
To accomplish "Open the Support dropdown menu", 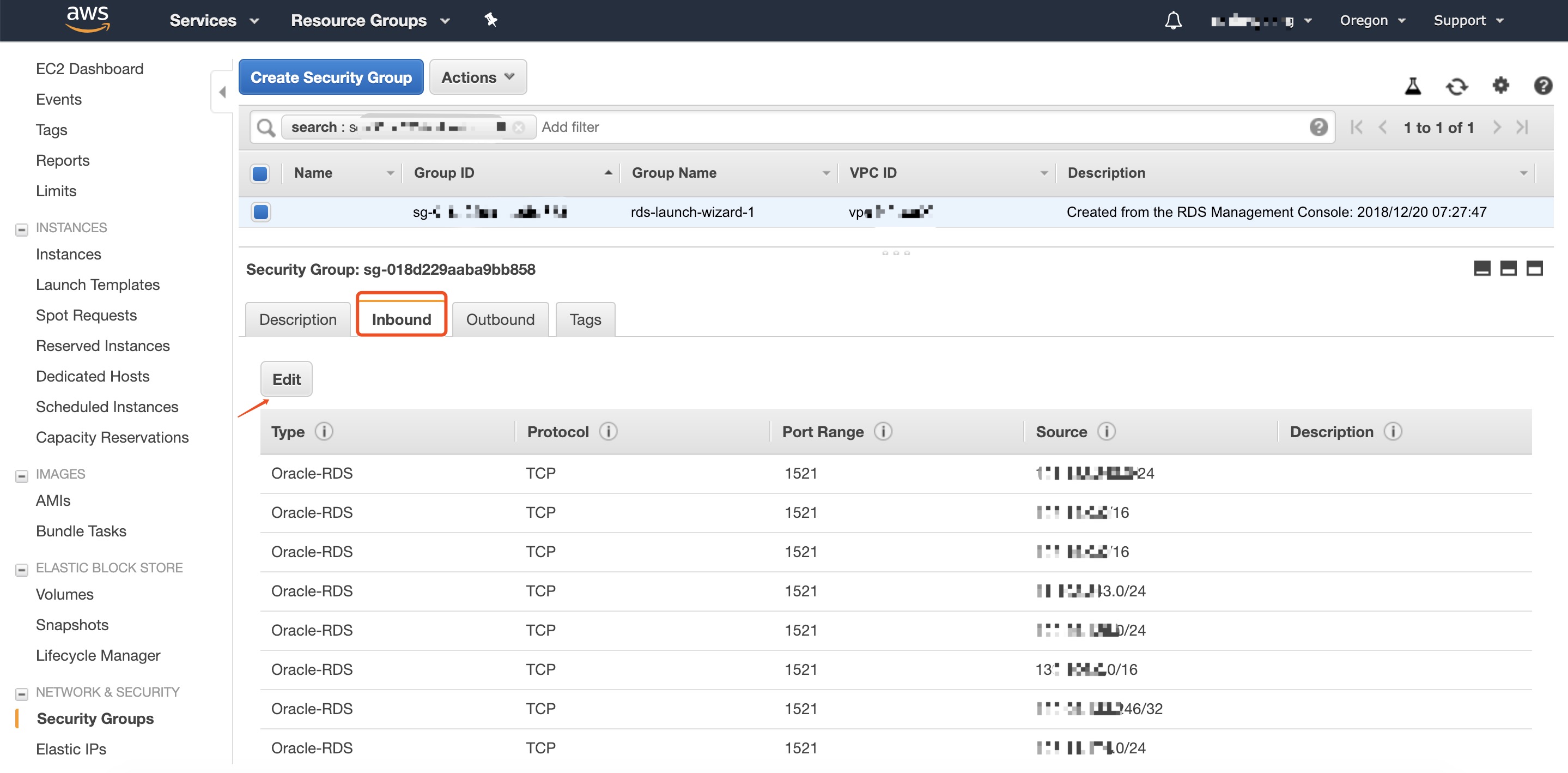I will [1468, 21].
